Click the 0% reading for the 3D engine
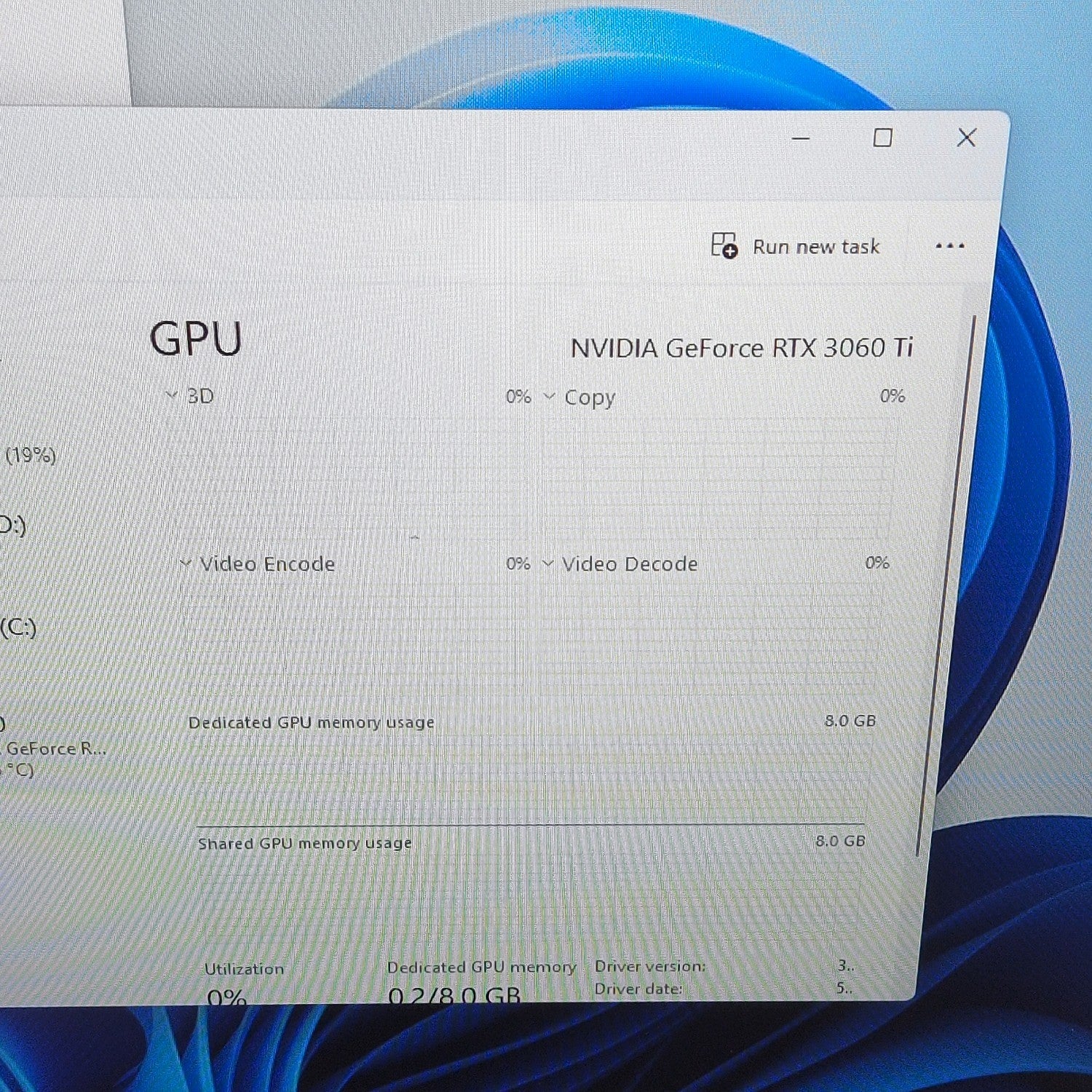Screen dimensions: 1092x1092 point(518,396)
